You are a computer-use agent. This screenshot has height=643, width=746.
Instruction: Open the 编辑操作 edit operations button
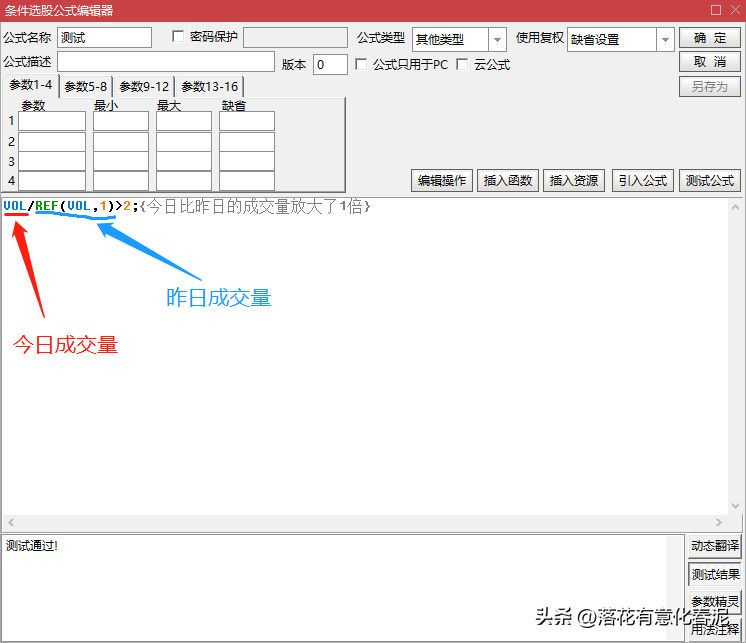(x=442, y=181)
